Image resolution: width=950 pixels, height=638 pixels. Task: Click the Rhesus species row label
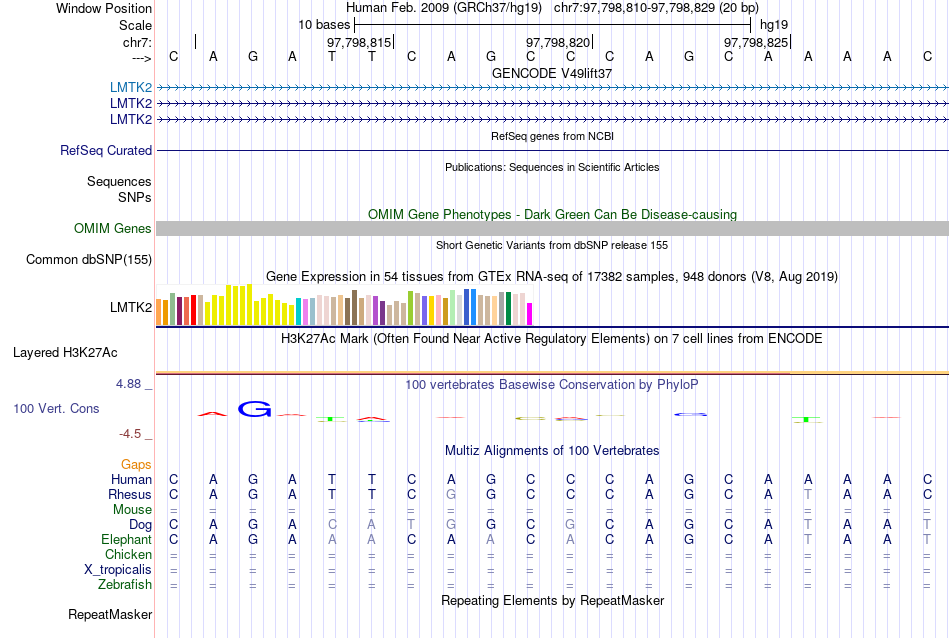point(130,494)
